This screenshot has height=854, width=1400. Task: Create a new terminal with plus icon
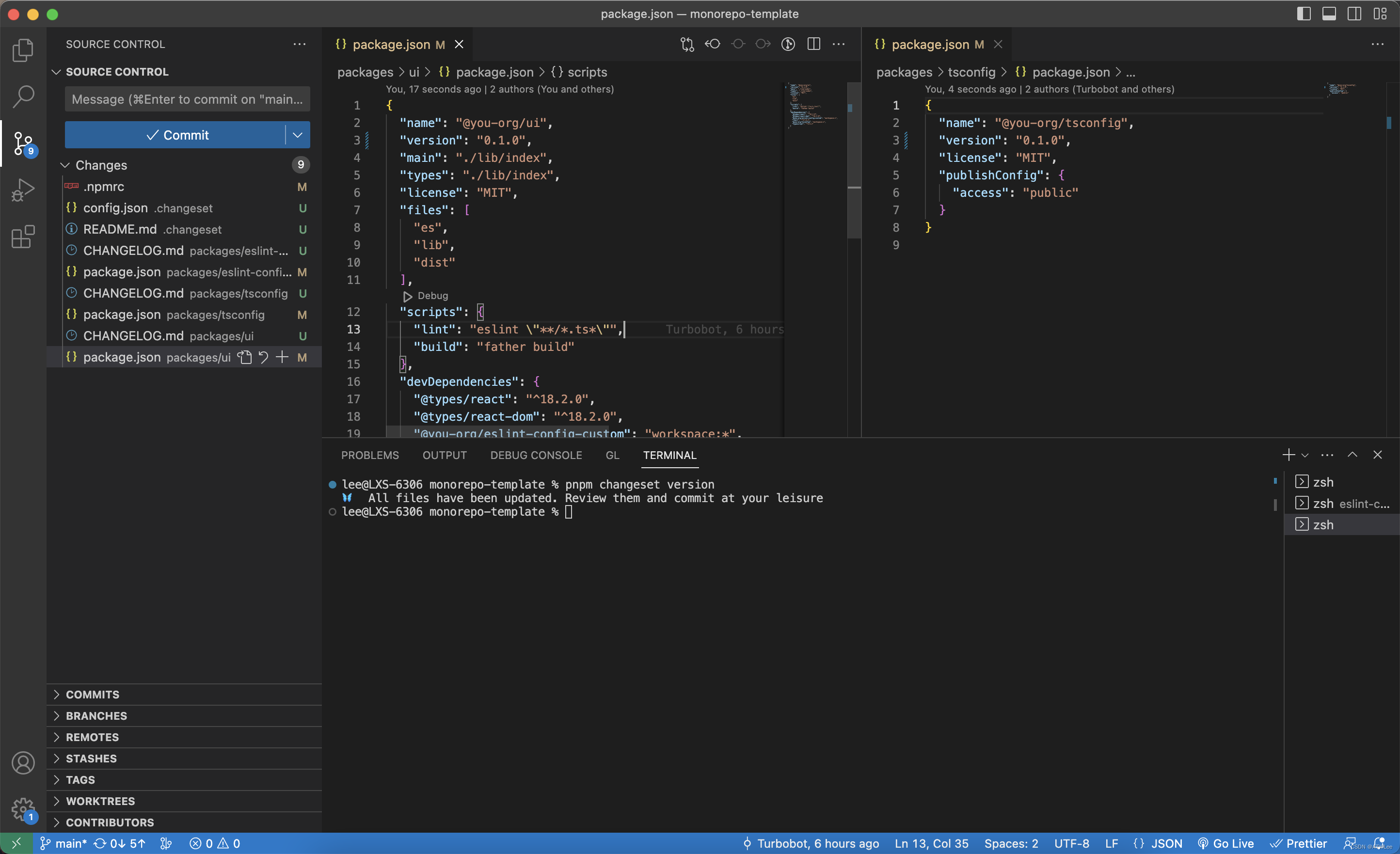tap(1289, 455)
